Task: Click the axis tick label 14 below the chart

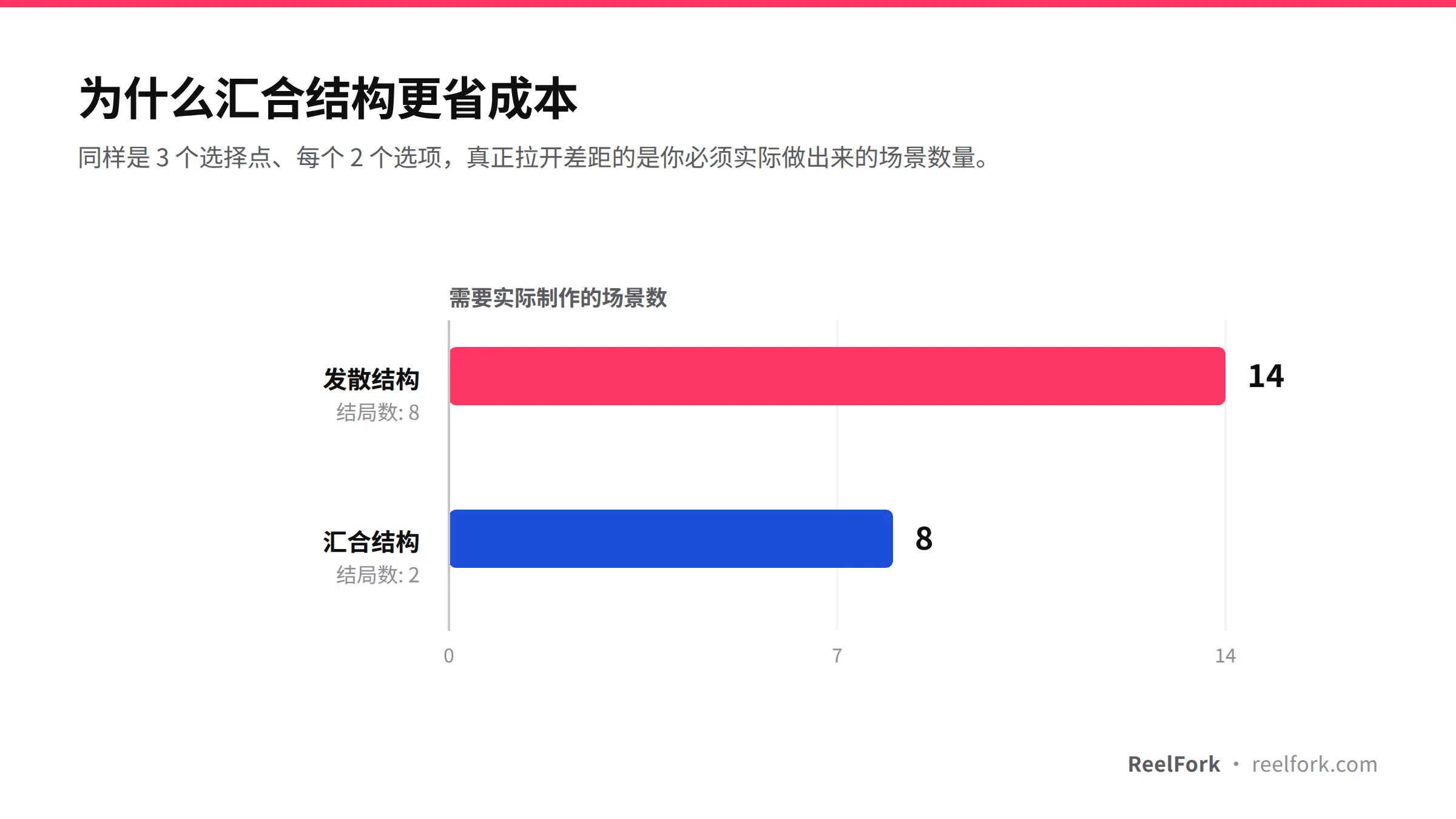Action: [x=1225, y=656]
